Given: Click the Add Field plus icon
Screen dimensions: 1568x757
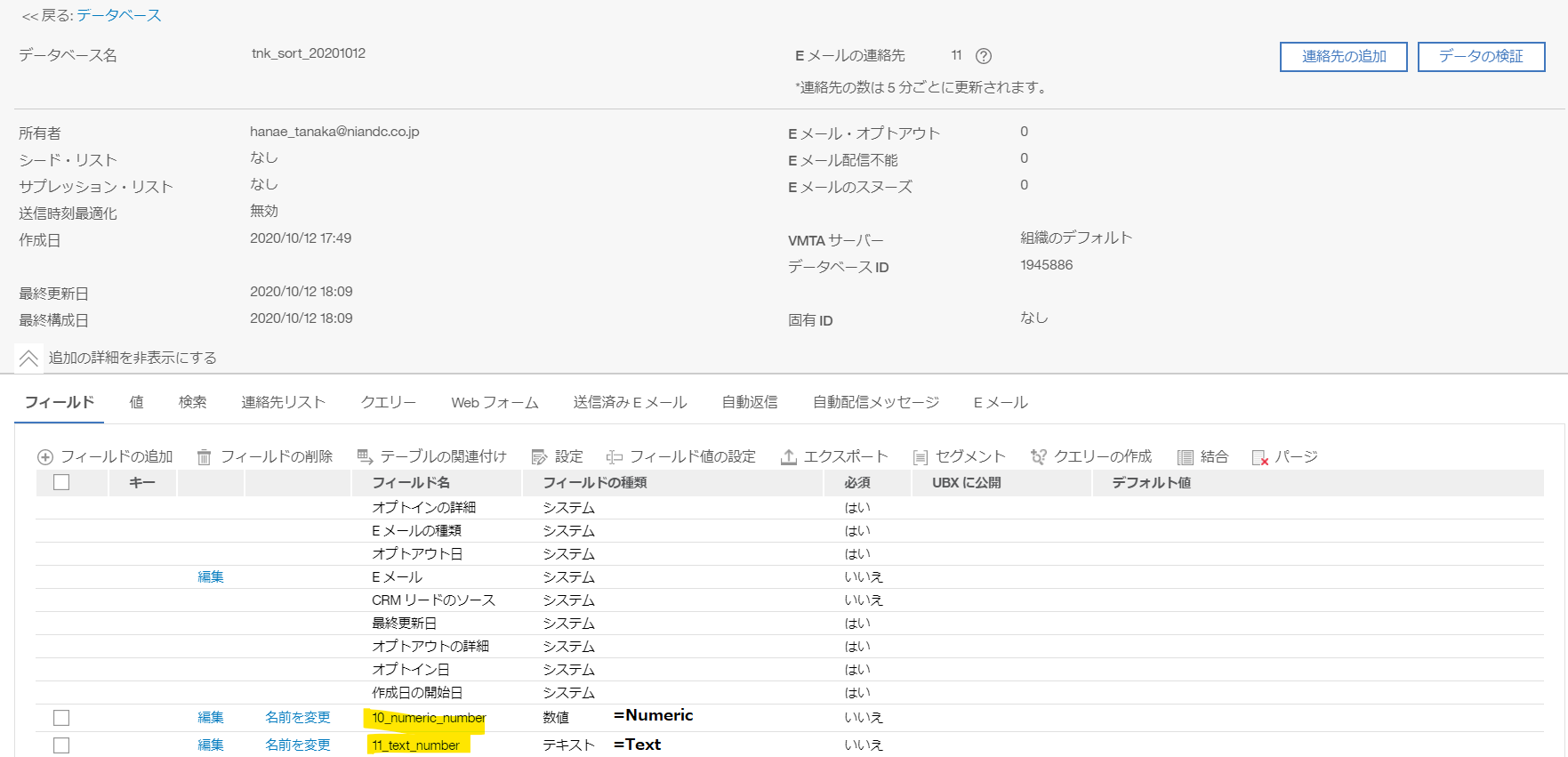Looking at the screenshot, I should [45, 457].
